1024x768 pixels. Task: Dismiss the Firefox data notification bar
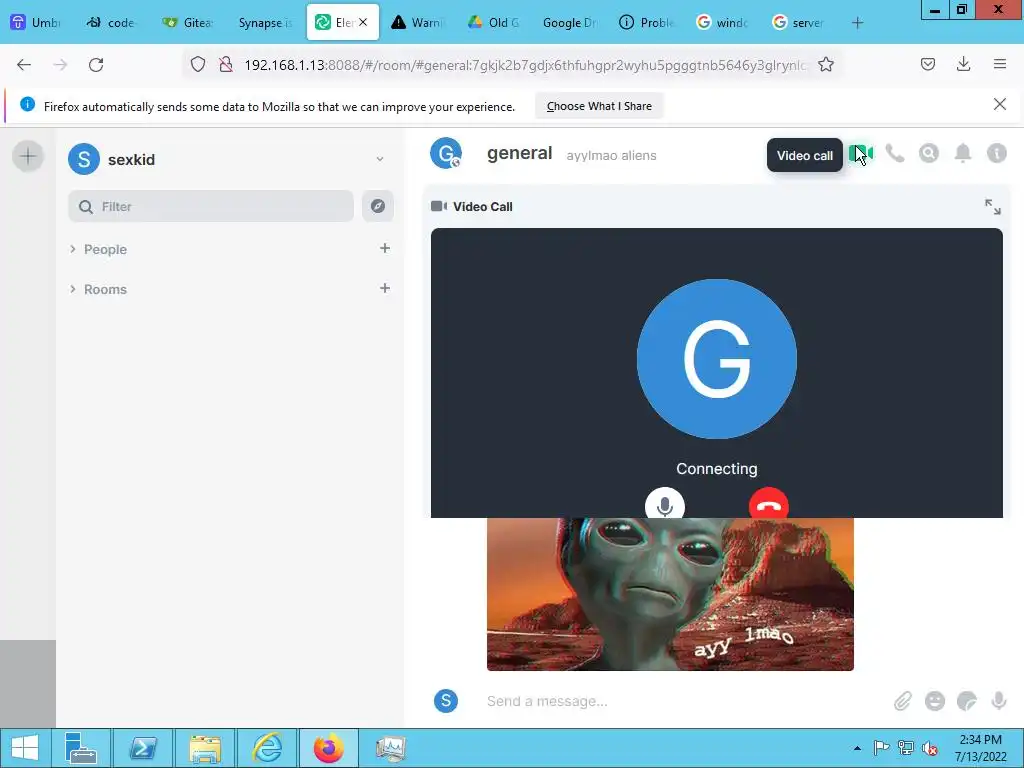click(x=999, y=104)
